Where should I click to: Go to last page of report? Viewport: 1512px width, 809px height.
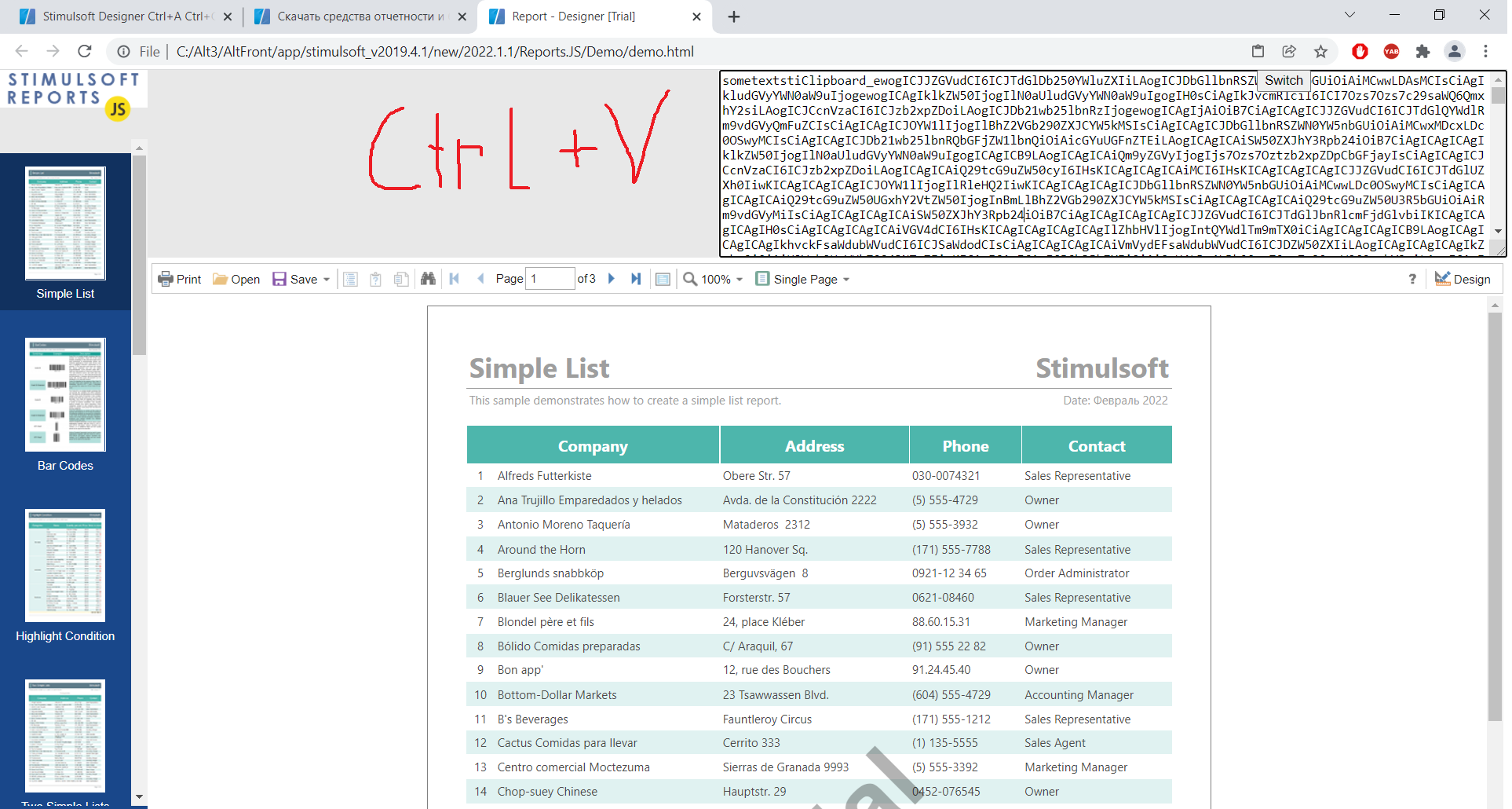click(x=636, y=279)
